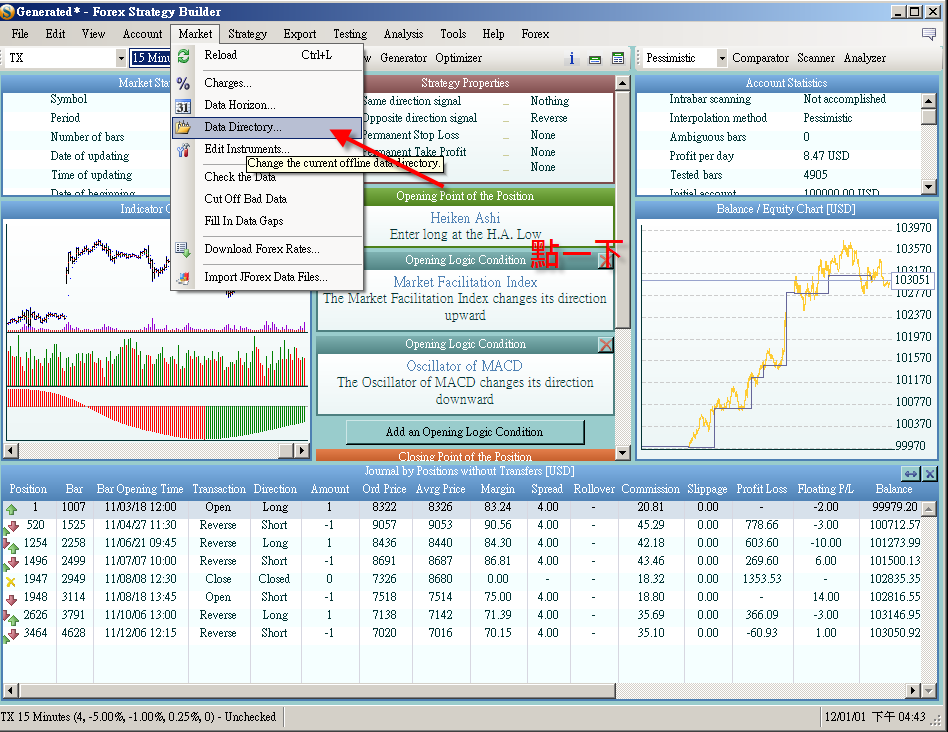Screen dimensions: 948x732
Task: Click indicator chart scrollbar right arrow
Action: tap(301, 450)
